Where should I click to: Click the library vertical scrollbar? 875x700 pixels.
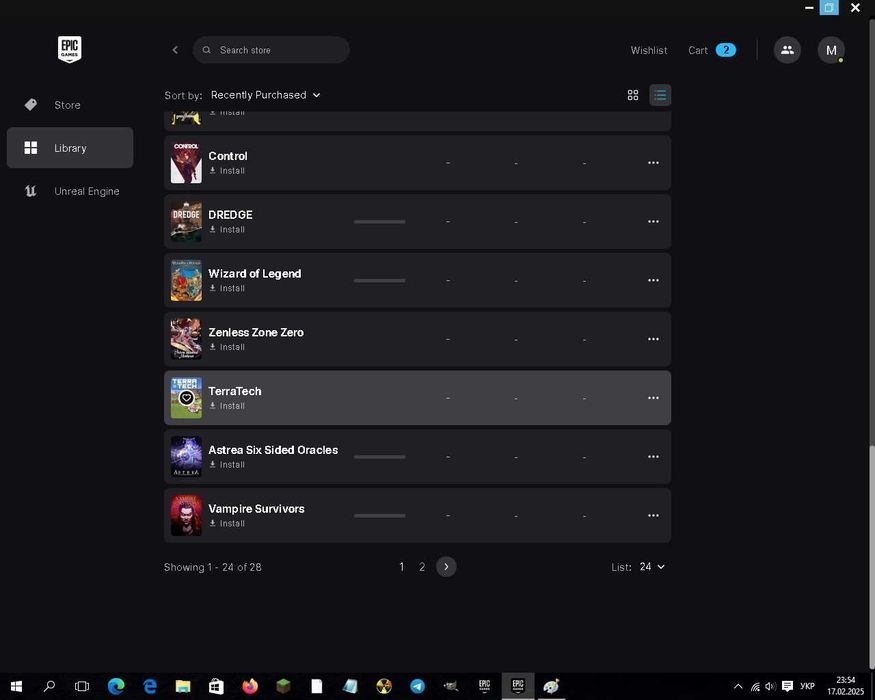(871, 557)
